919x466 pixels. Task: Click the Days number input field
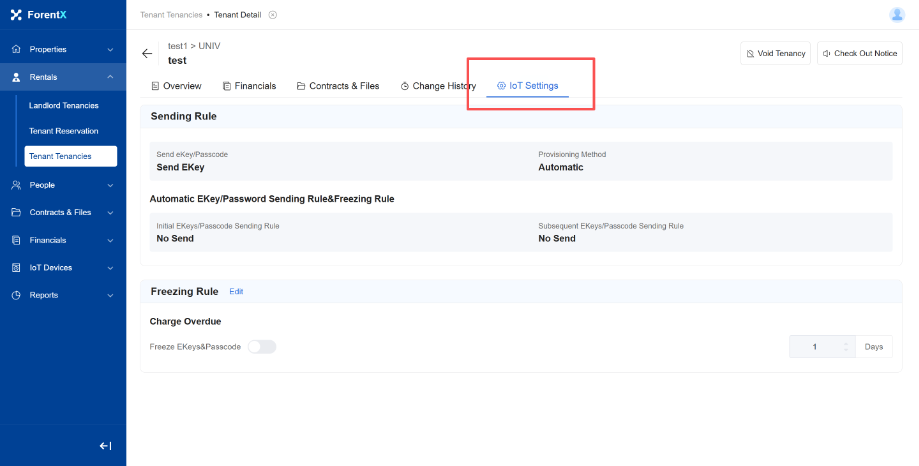[x=815, y=347]
